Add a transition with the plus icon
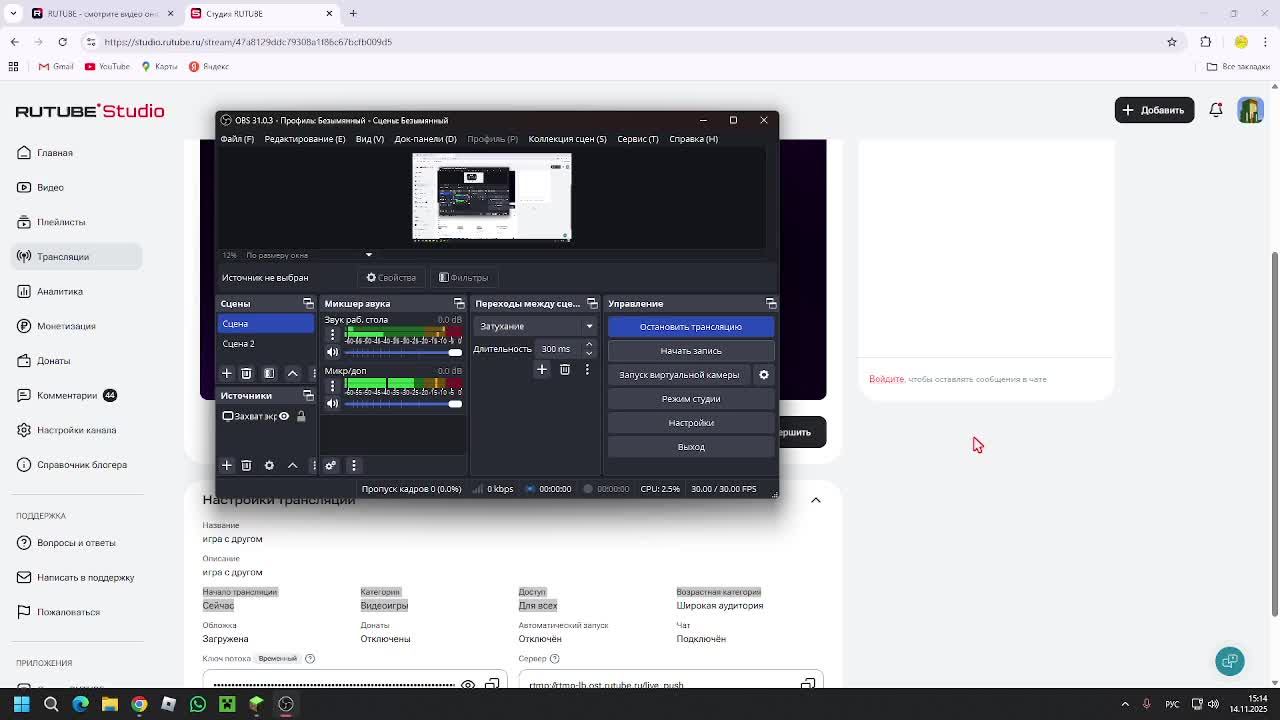The height and width of the screenshot is (720, 1280). tap(542, 370)
